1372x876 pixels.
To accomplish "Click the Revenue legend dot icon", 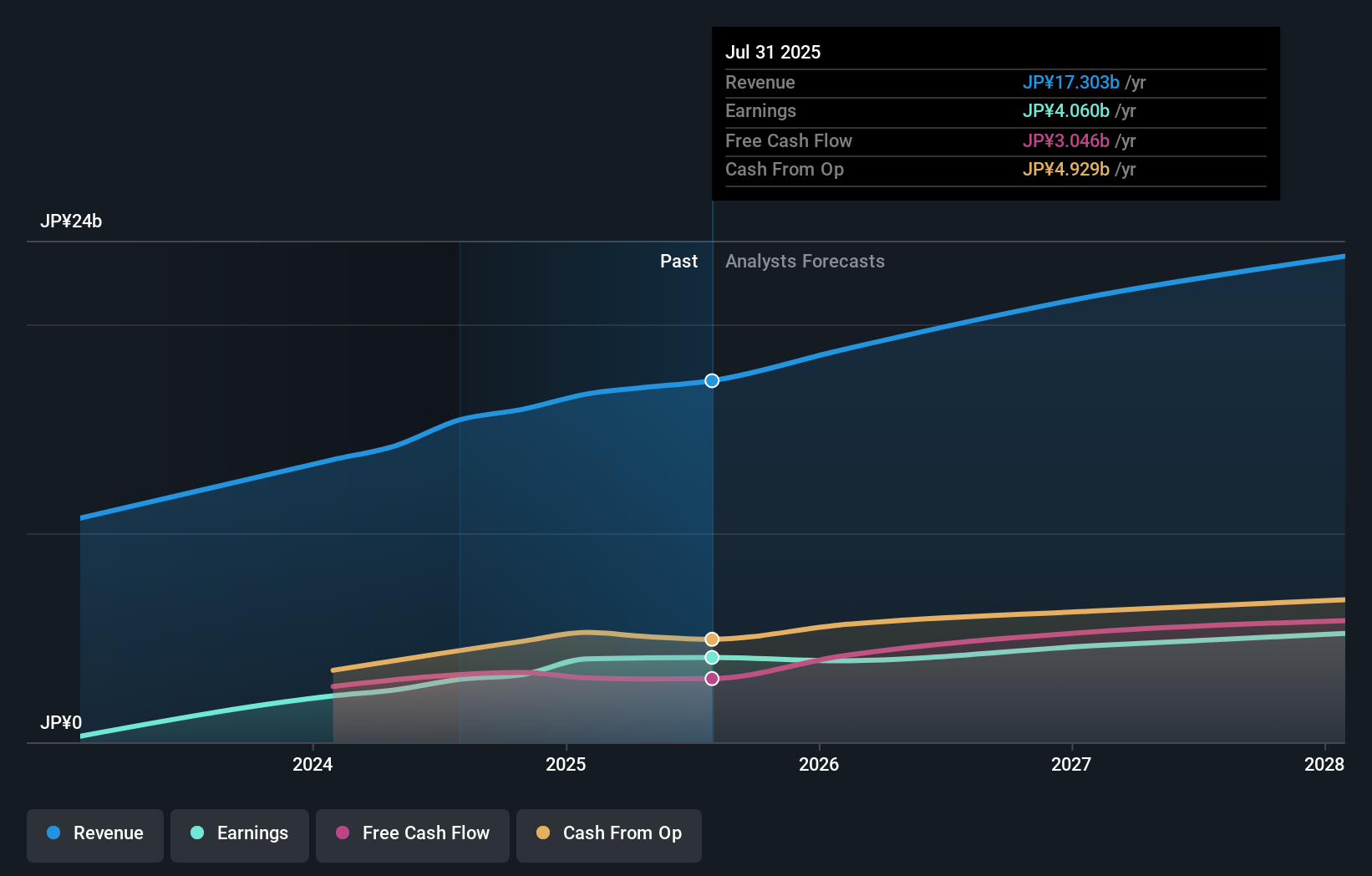I will [53, 833].
